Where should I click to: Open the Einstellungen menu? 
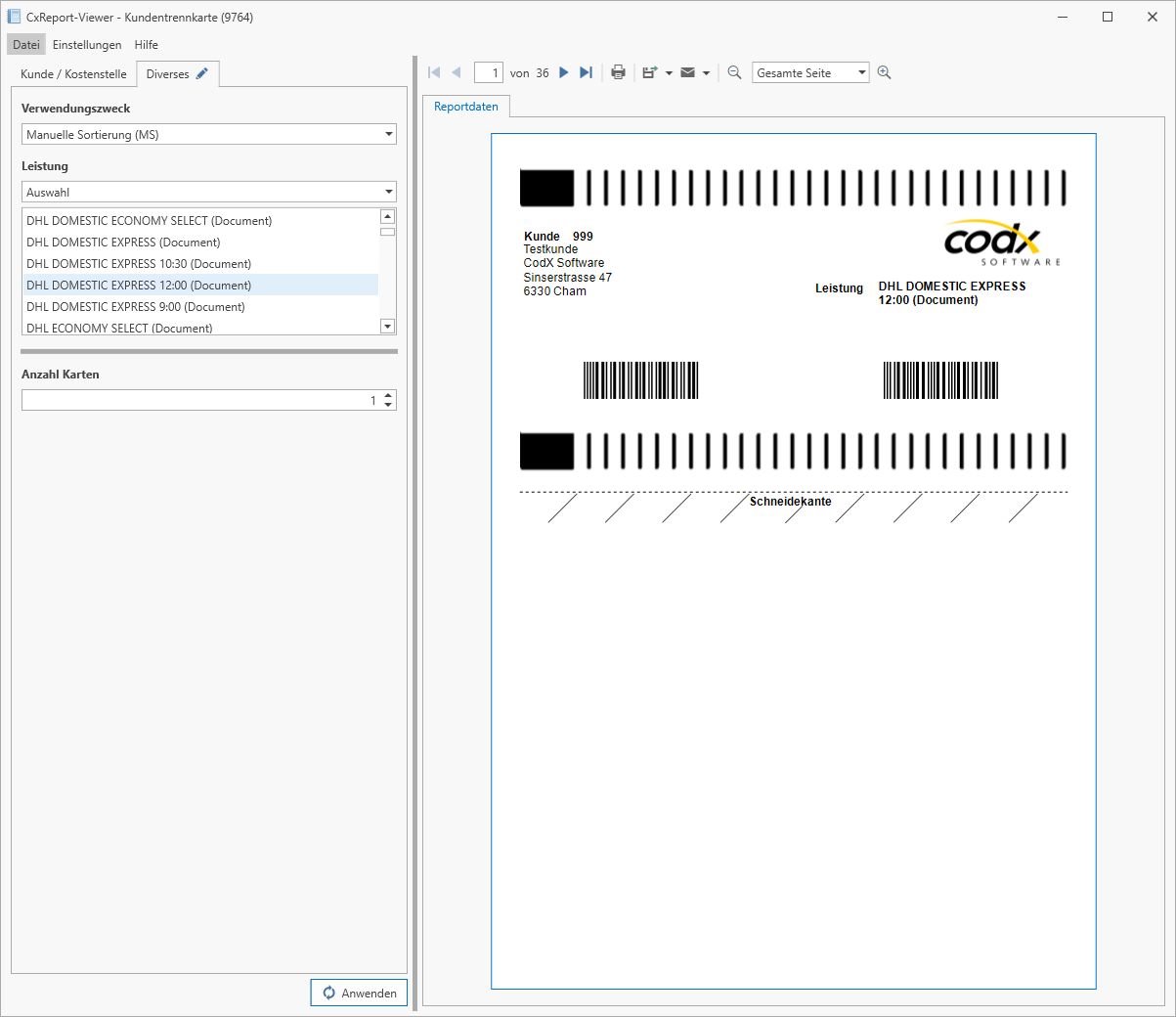coord(87,45)
